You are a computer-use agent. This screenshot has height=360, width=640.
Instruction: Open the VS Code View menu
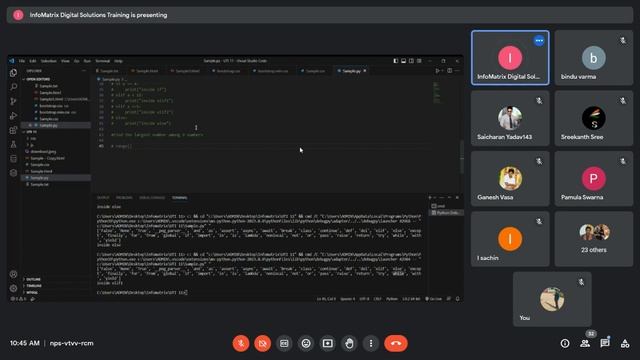pos(65,61)
